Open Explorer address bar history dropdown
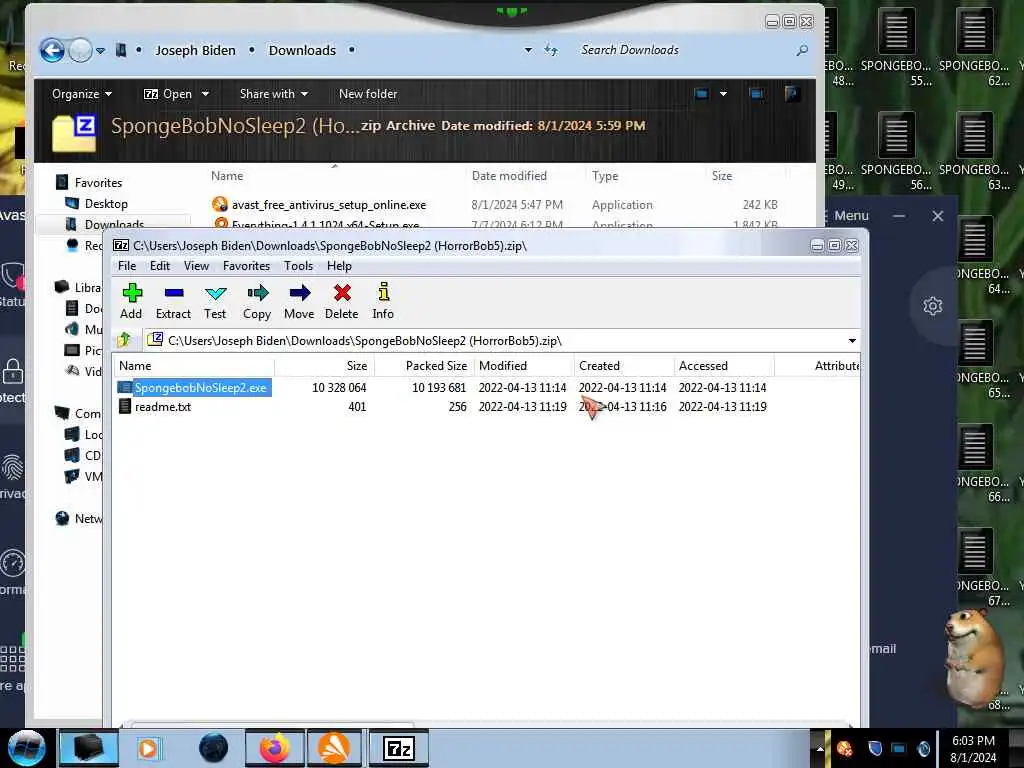Viewport: 1024px width, 768px height. tap(528, 50)
